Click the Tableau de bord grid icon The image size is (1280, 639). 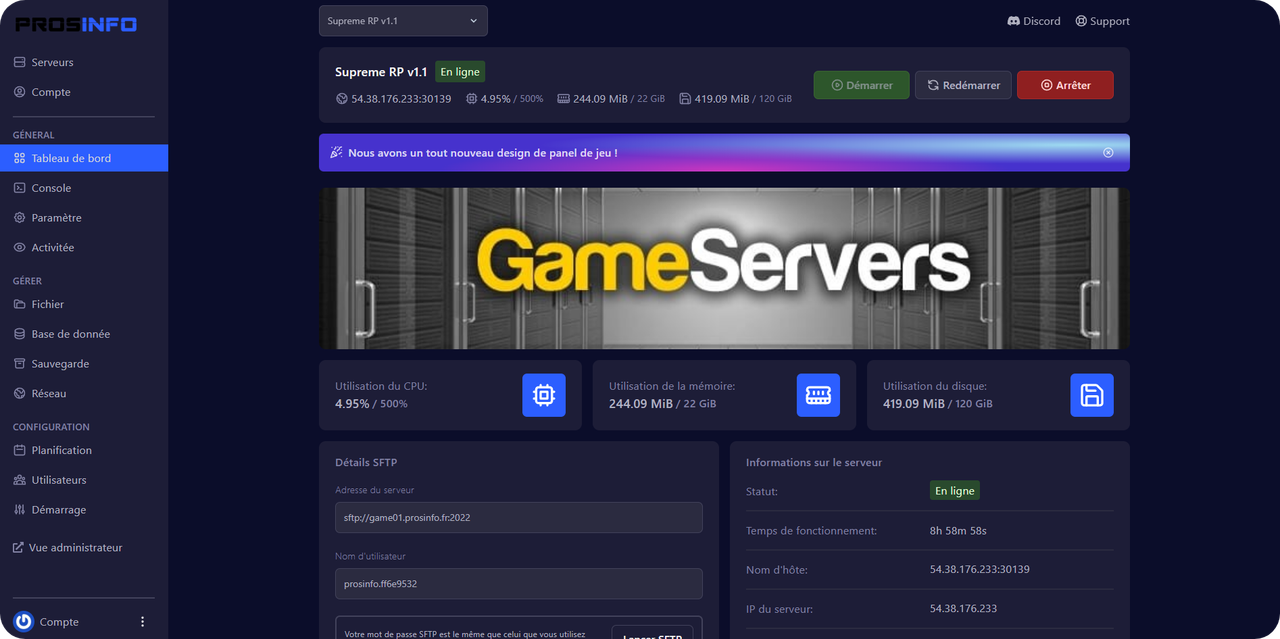pyautogui.click(x=20, y=158)
